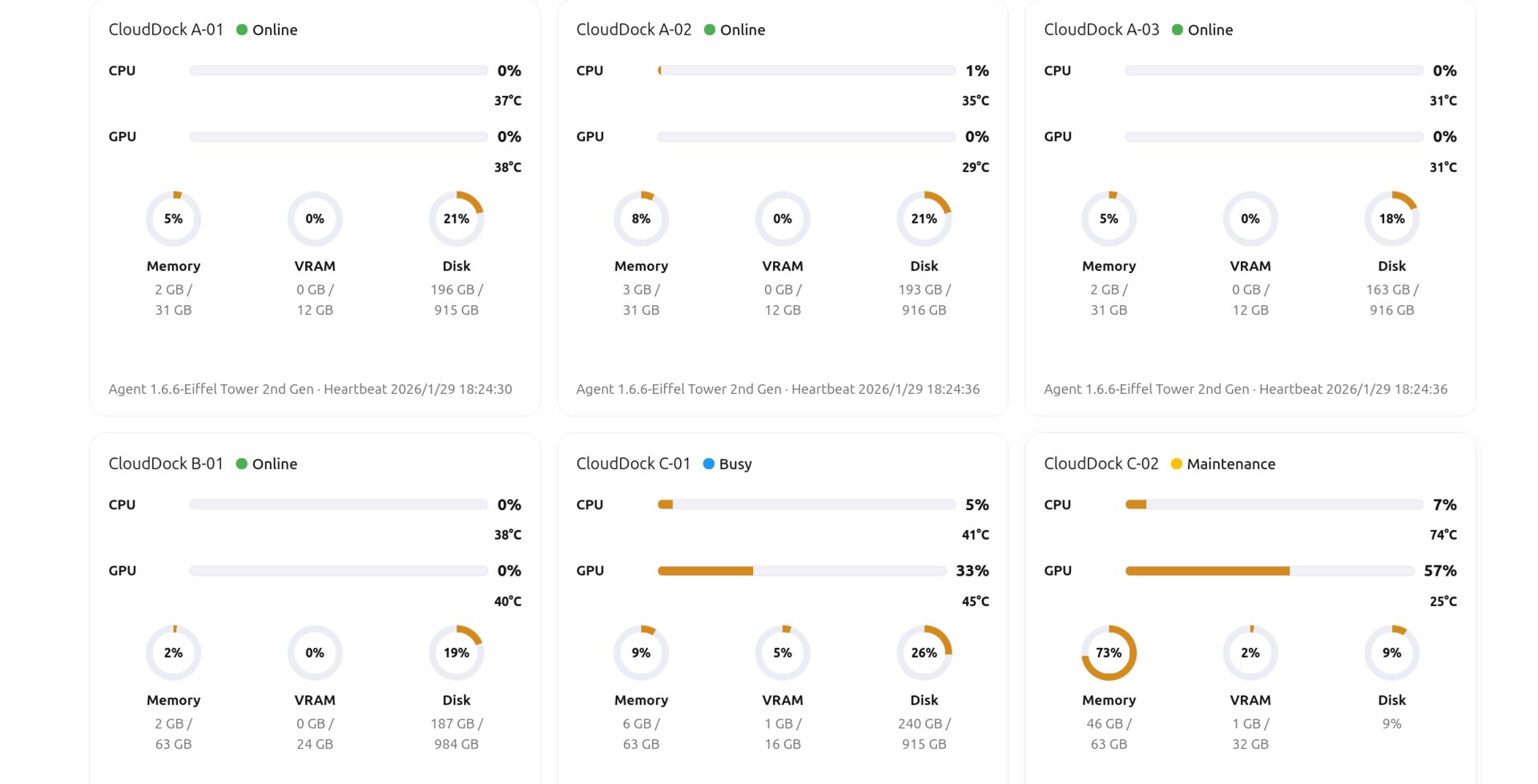The image size is (1538, 784).
Task: Select the Disk gauge on CloudDock C-01
Action: (x=924, y=652)
